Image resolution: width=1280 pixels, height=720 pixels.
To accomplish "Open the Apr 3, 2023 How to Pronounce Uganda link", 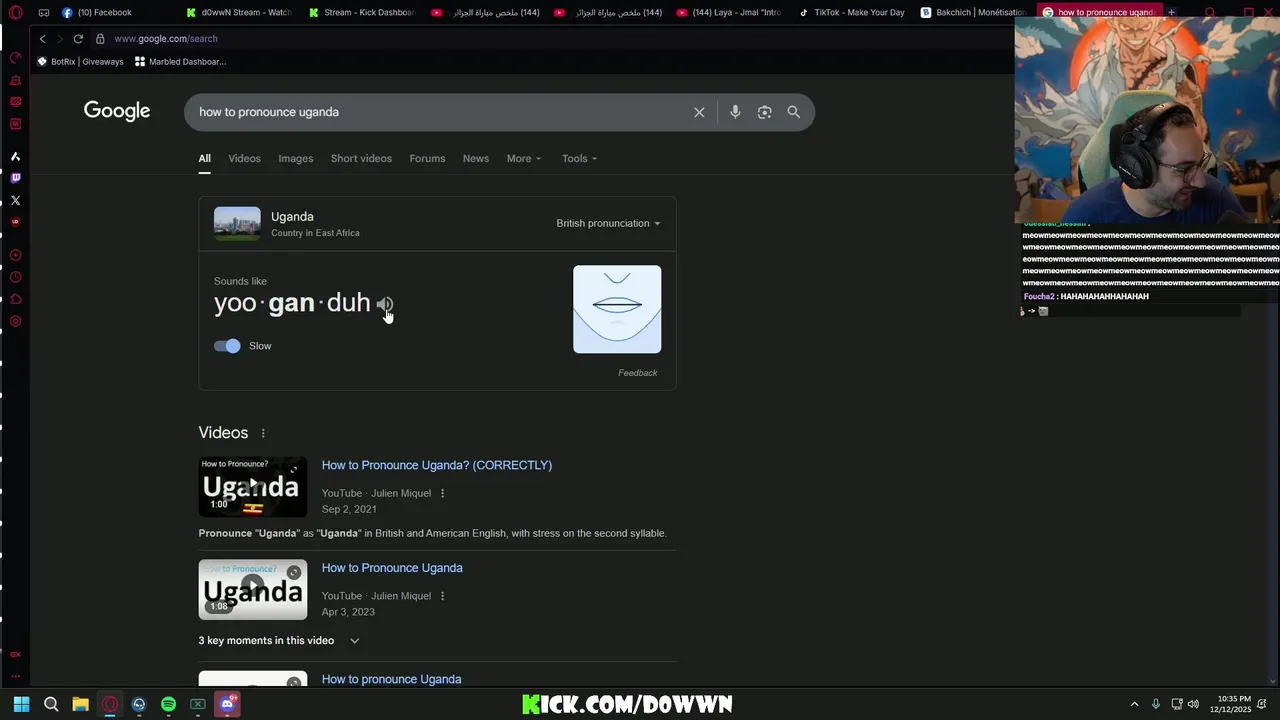I will tap(392, 568).
